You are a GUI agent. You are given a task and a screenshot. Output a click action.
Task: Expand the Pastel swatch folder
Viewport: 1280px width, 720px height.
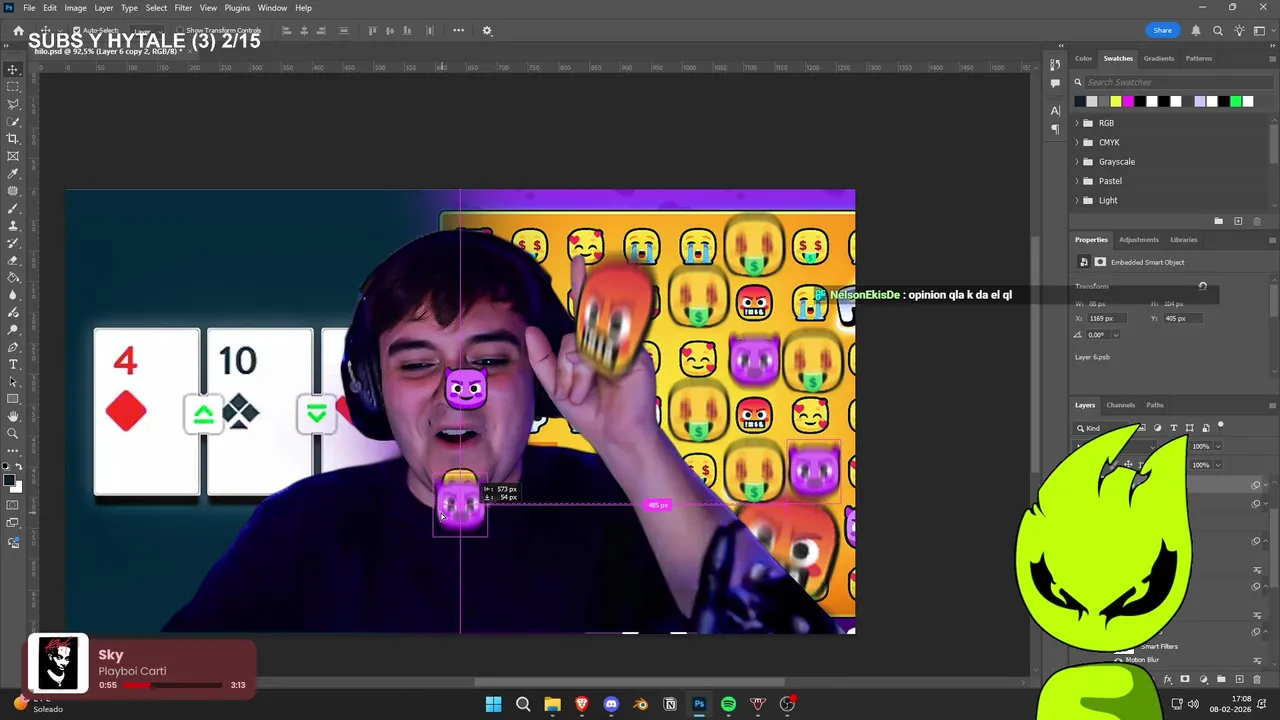click(1077, 181)
